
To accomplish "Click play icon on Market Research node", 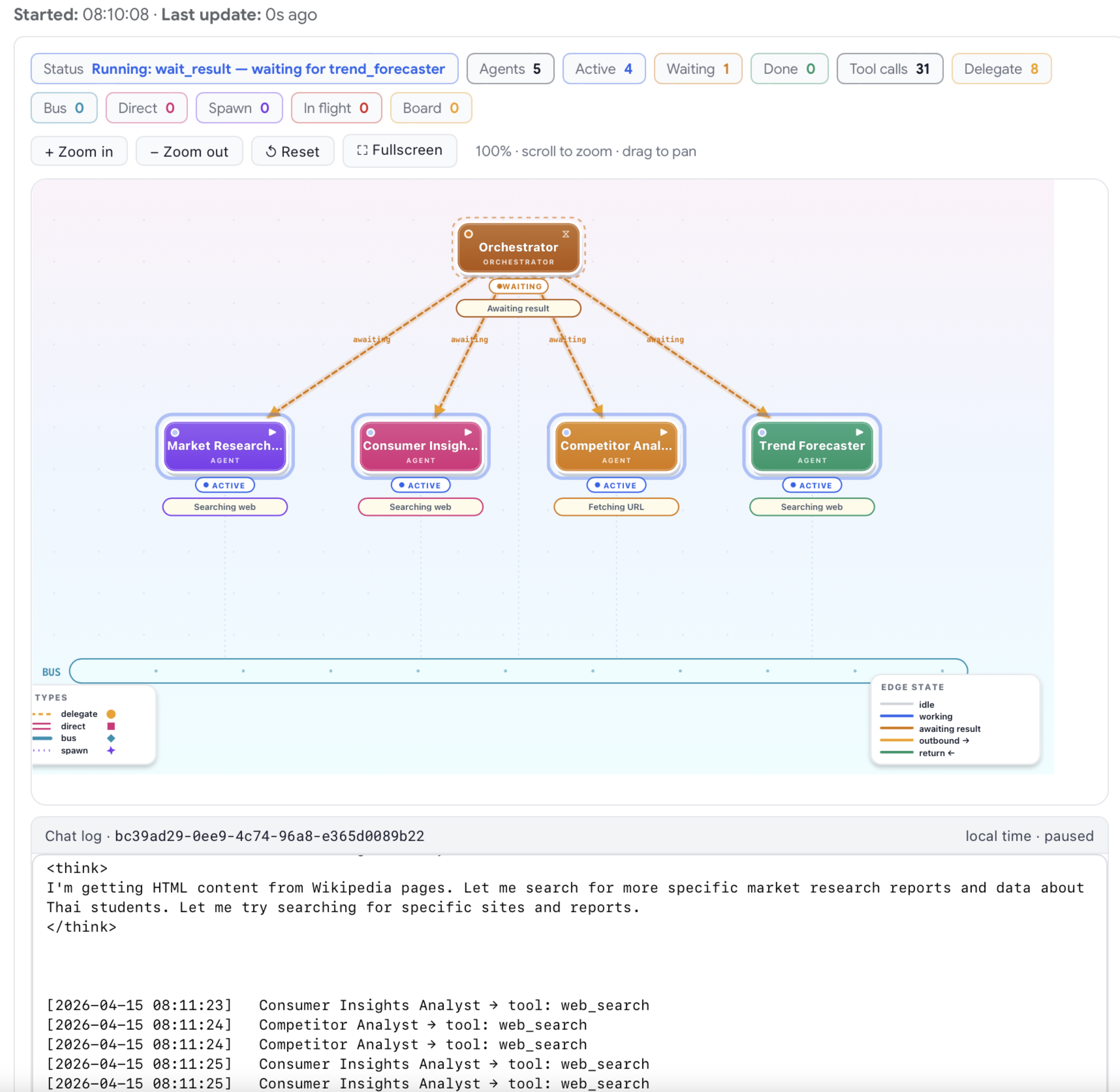I will pos(273,432).
